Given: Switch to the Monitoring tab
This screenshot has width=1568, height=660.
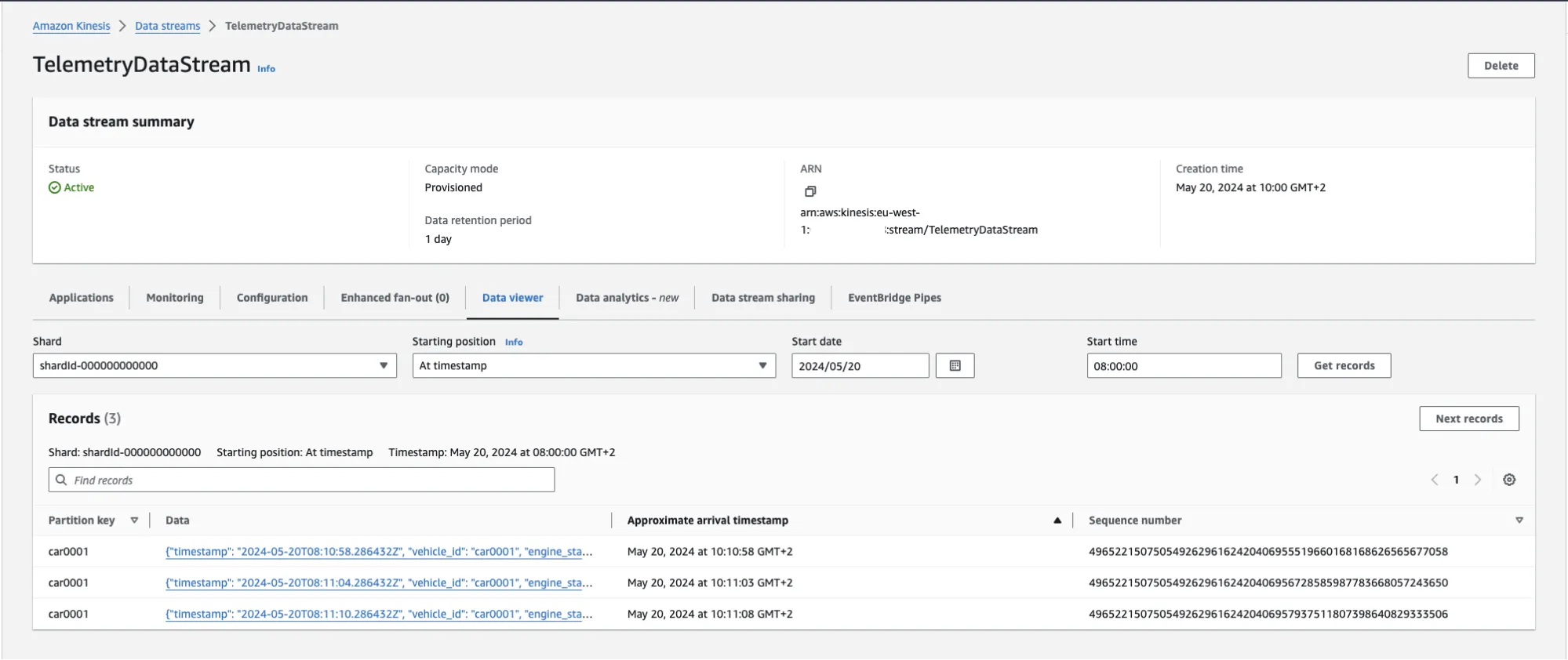Looking at the screenshot, I should 175,298.
